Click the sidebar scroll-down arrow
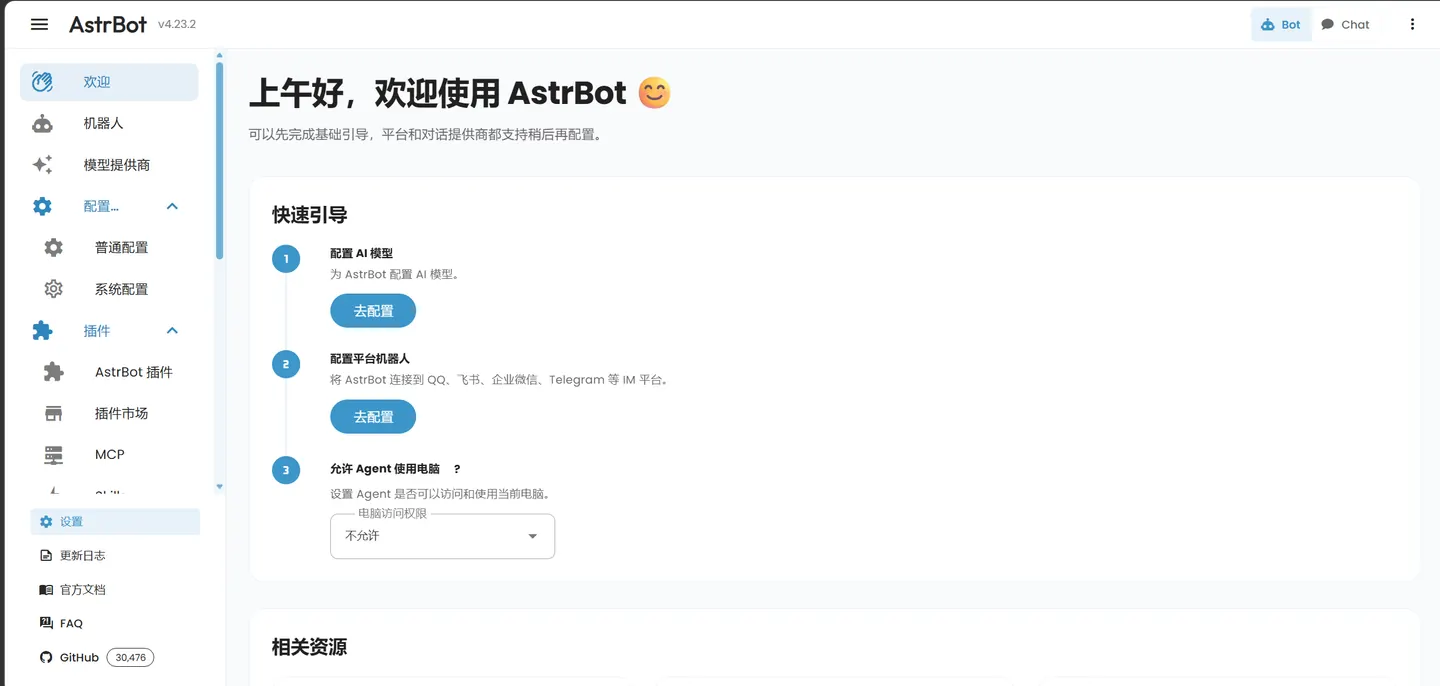Image resolution: width=1440 pixels, height=686 pixels. click(x=219, y=487)
